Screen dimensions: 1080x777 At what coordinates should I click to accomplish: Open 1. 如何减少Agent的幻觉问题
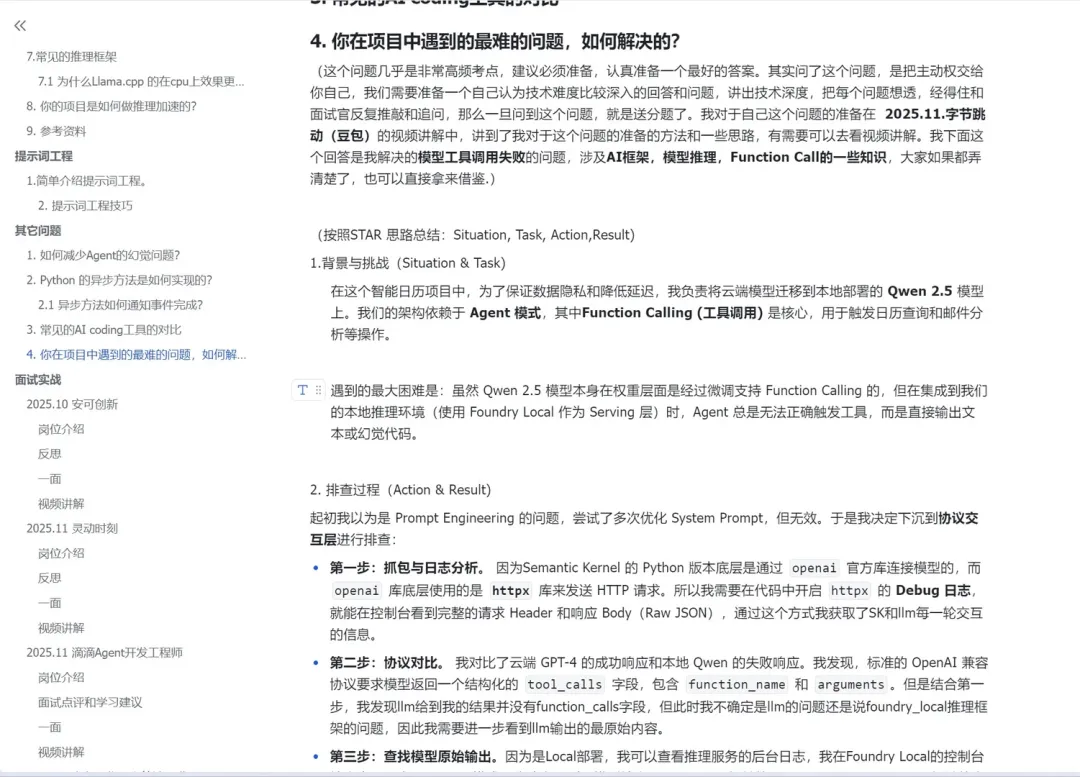coord(103,256)
